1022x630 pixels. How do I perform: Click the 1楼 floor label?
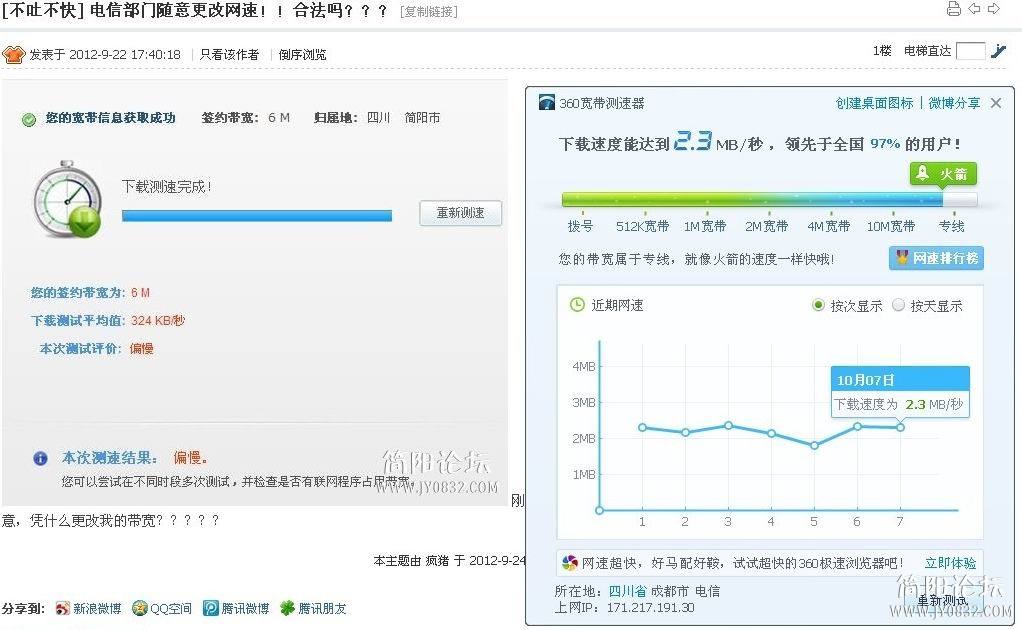pos(882,51)
